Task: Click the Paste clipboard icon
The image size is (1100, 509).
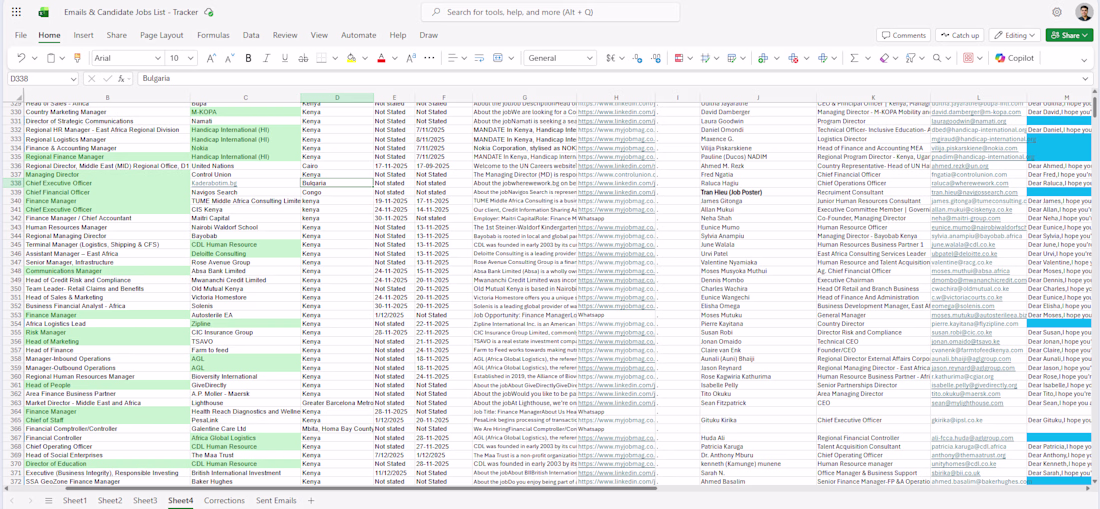Action: click(x=51, y=58)
